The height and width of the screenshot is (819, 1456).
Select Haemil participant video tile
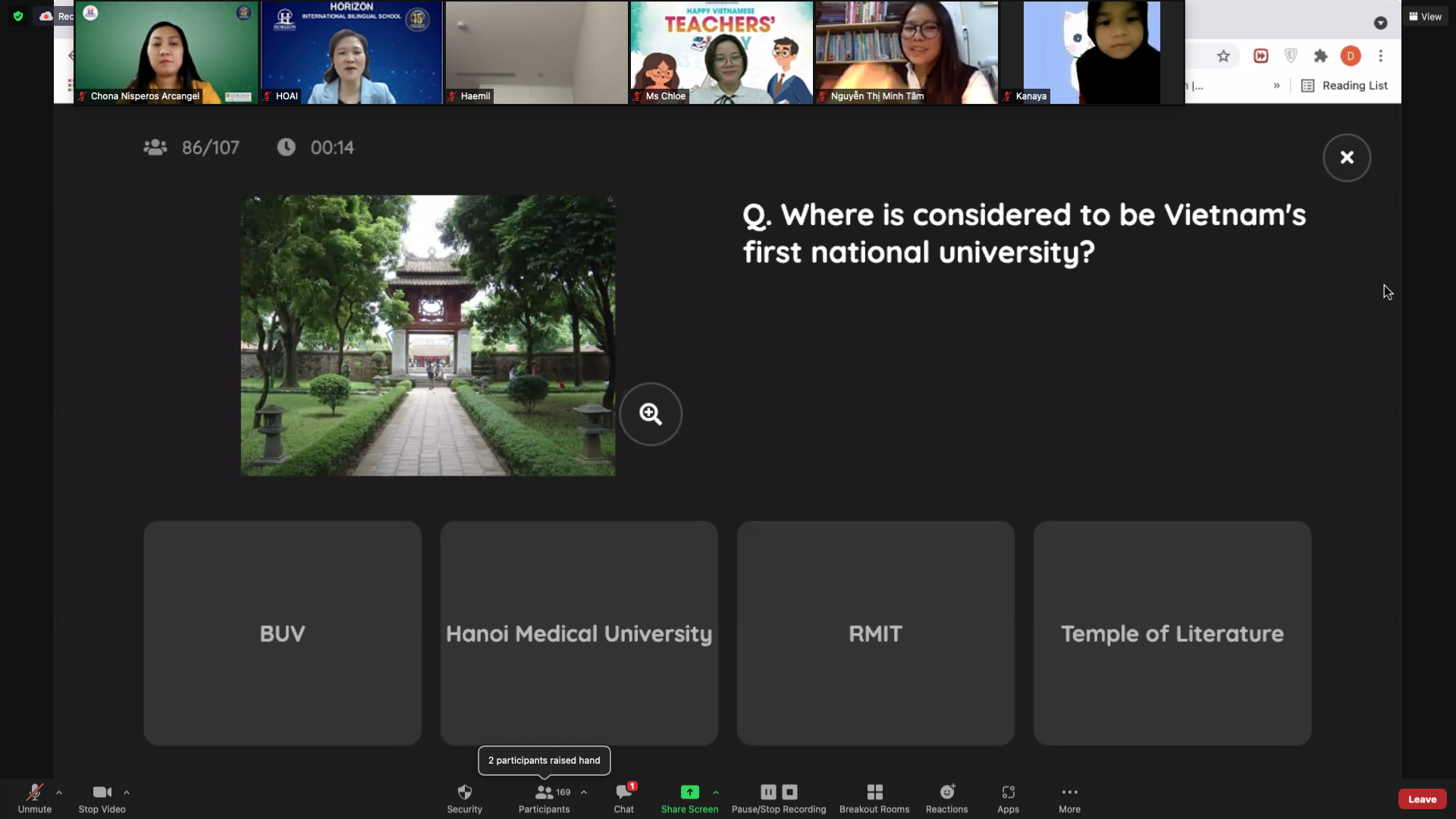pyautogui.click(x=536, y=52)
